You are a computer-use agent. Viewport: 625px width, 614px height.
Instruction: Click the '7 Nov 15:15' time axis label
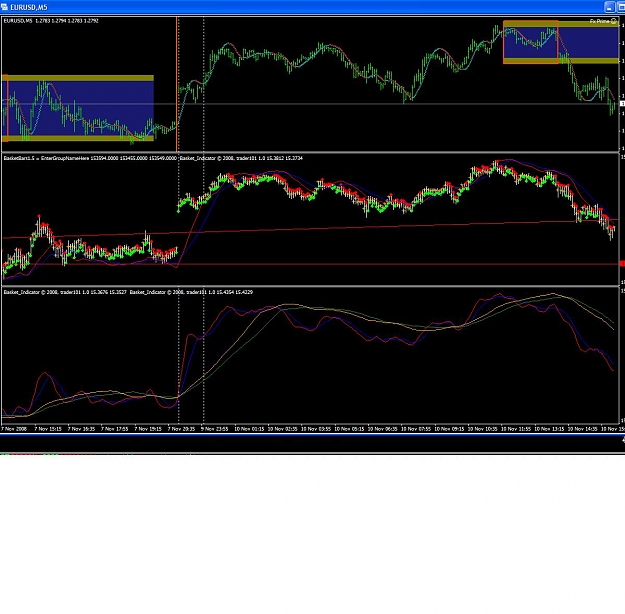tap(48, 429)
